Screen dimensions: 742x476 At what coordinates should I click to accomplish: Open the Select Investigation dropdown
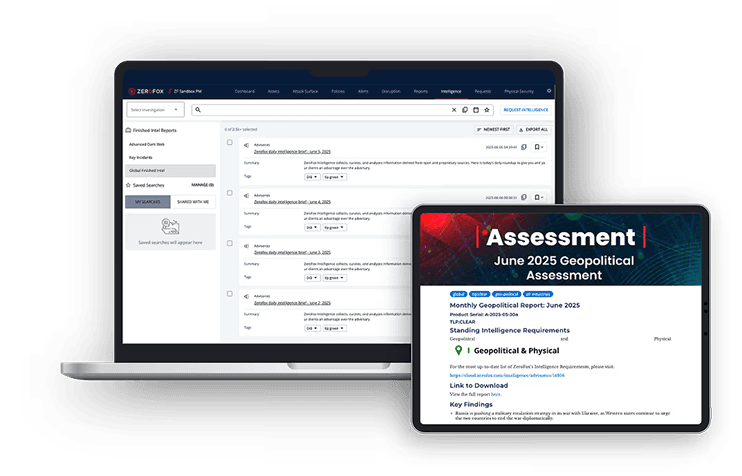(155, 110)
